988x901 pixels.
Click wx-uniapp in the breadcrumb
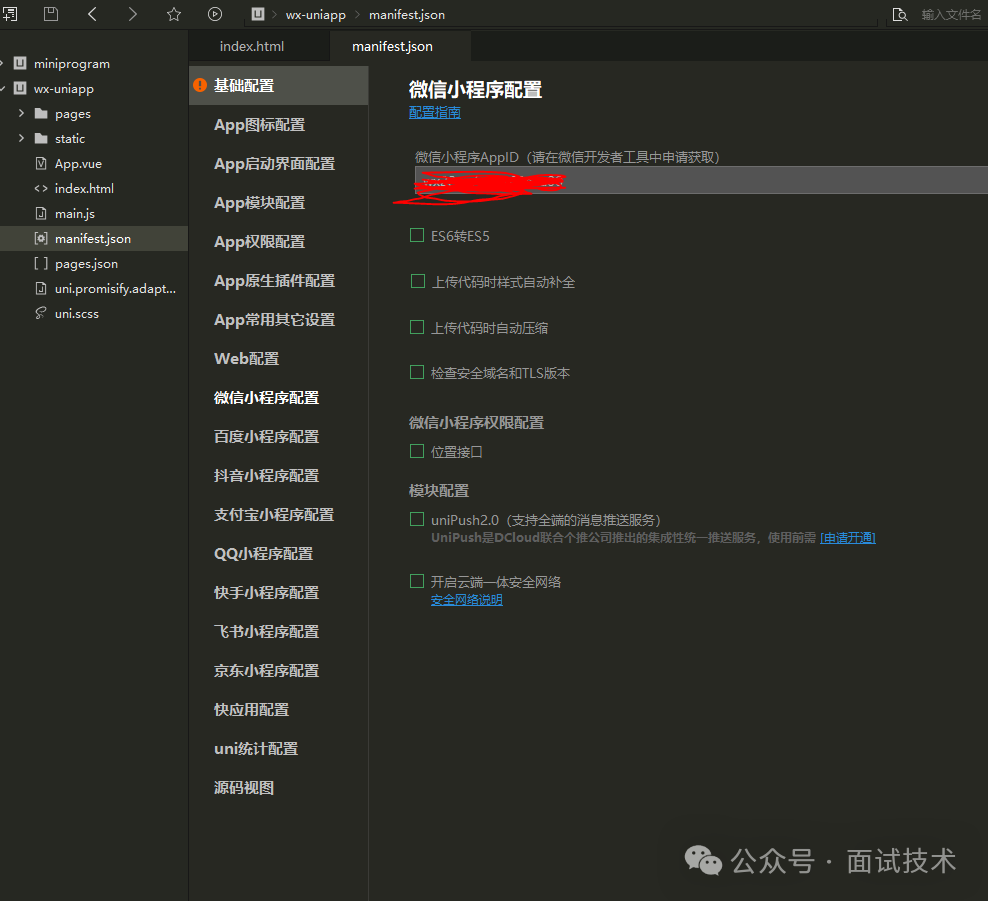pyautogui.click(x=316, y=14)
